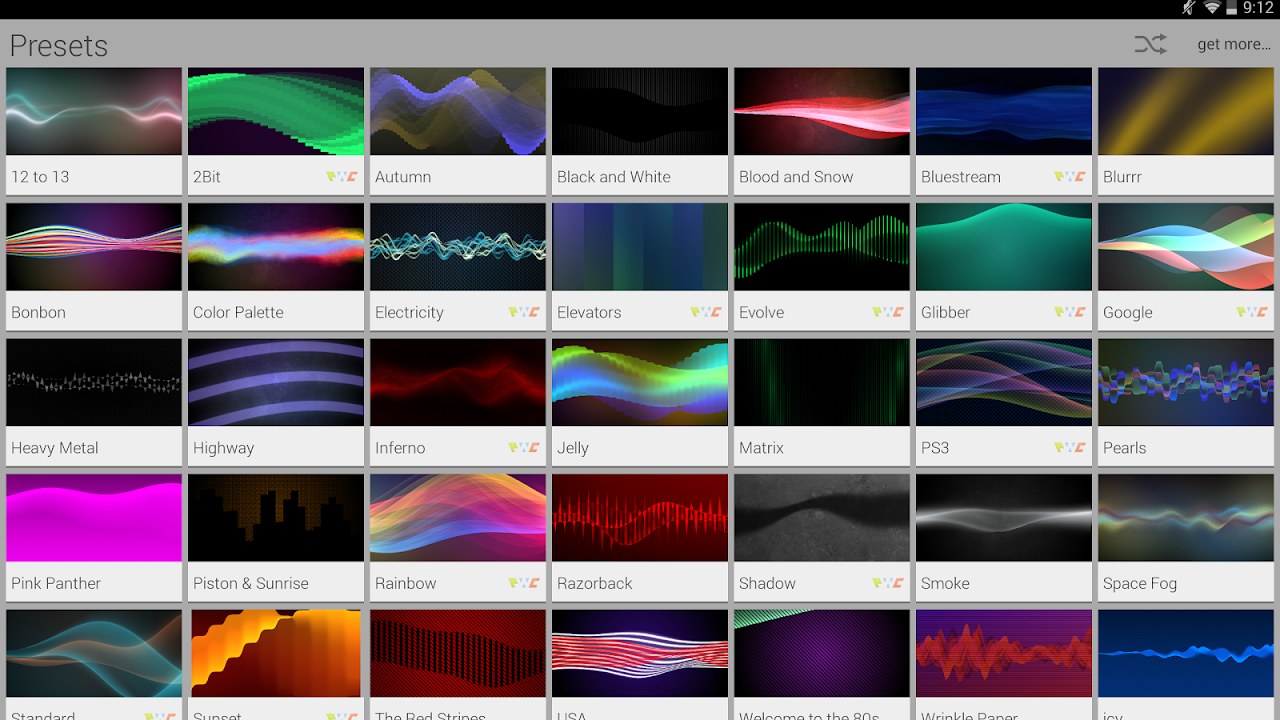The height and width of the screenshot is (720, 1280).
Task: Select the Autumn preset thumbnail
Action: (x=458, y=112)
